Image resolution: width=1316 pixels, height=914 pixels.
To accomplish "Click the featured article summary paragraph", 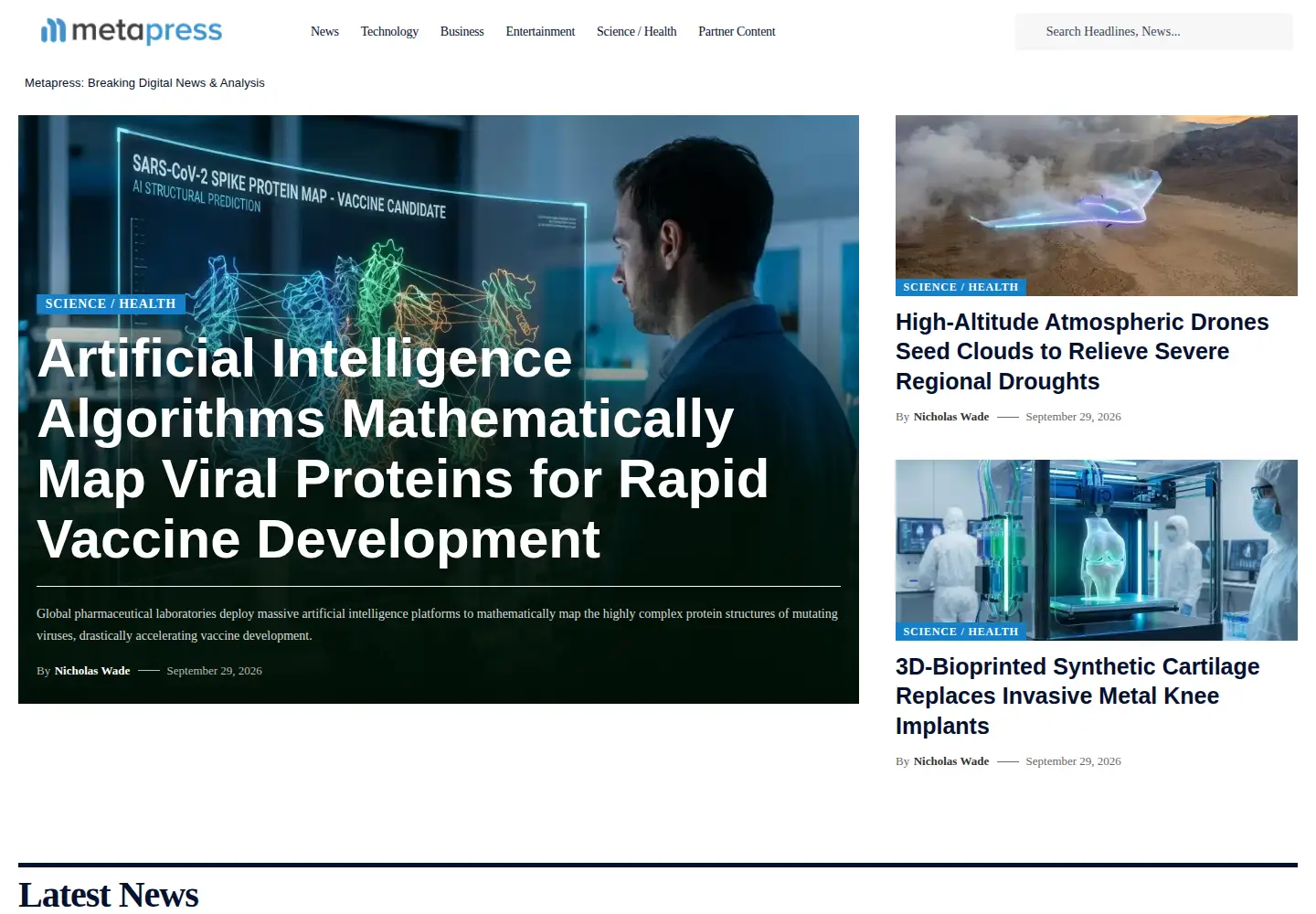I will [437, 624].
